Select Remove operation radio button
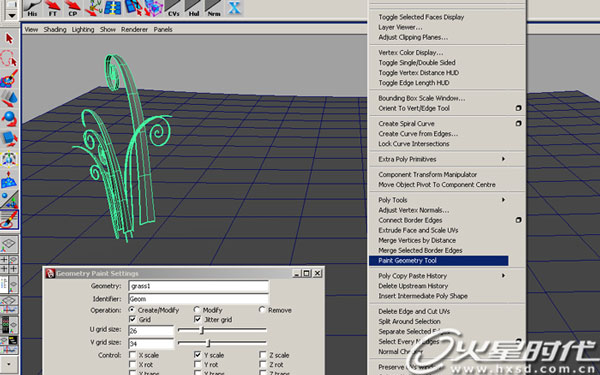 pyautogui.click(x=262, y=309)
